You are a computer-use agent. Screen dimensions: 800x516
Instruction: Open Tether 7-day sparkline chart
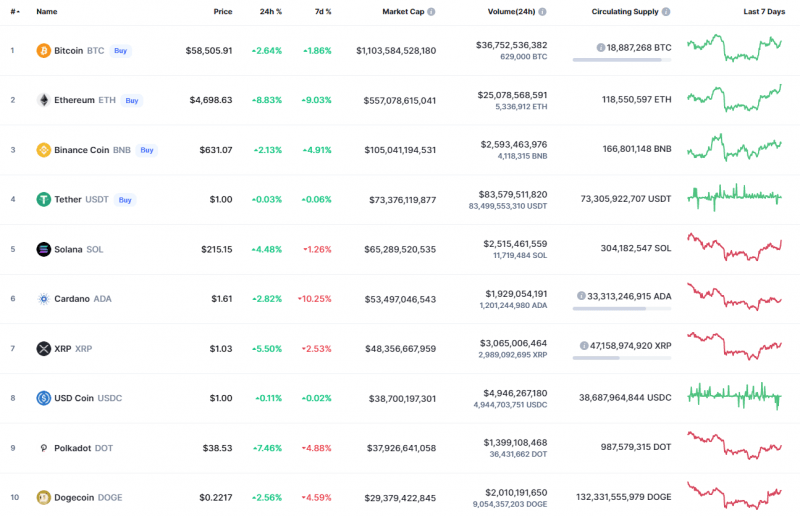click(x=734, y=197)
